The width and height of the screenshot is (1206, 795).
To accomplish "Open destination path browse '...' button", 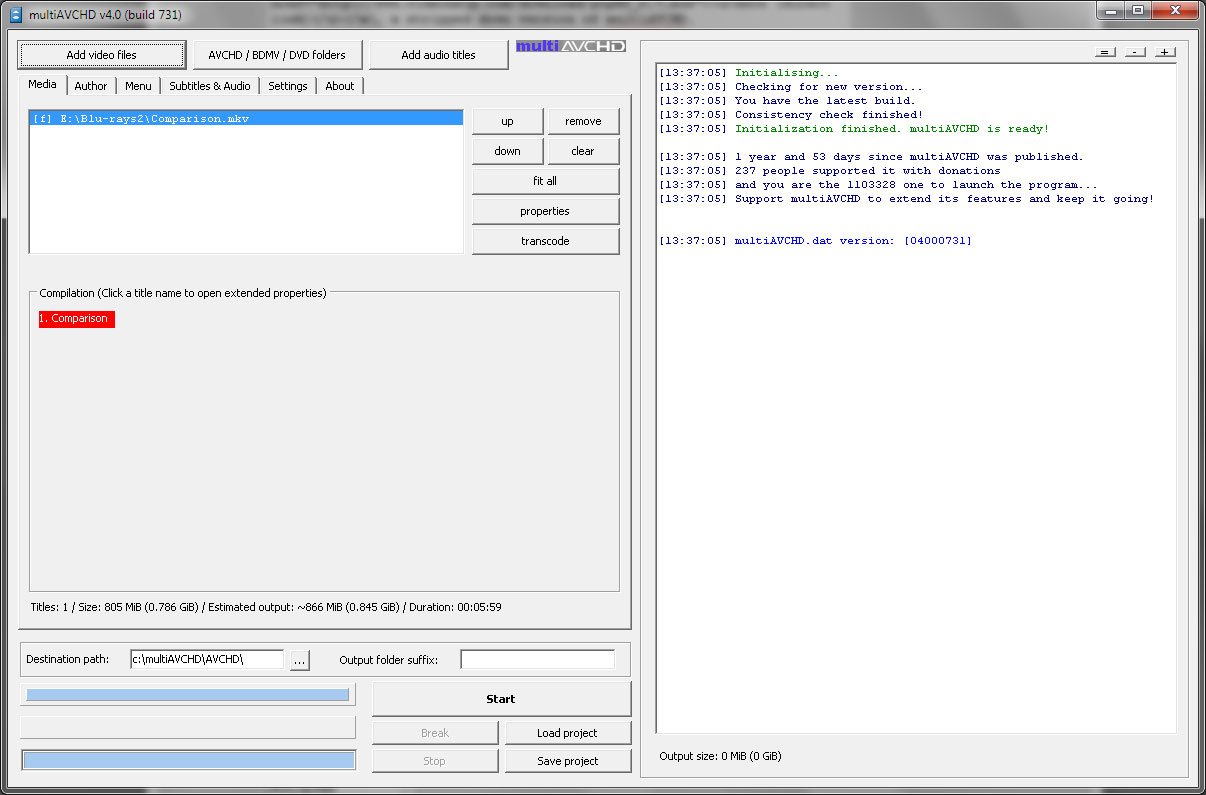I will pos(300,659).
